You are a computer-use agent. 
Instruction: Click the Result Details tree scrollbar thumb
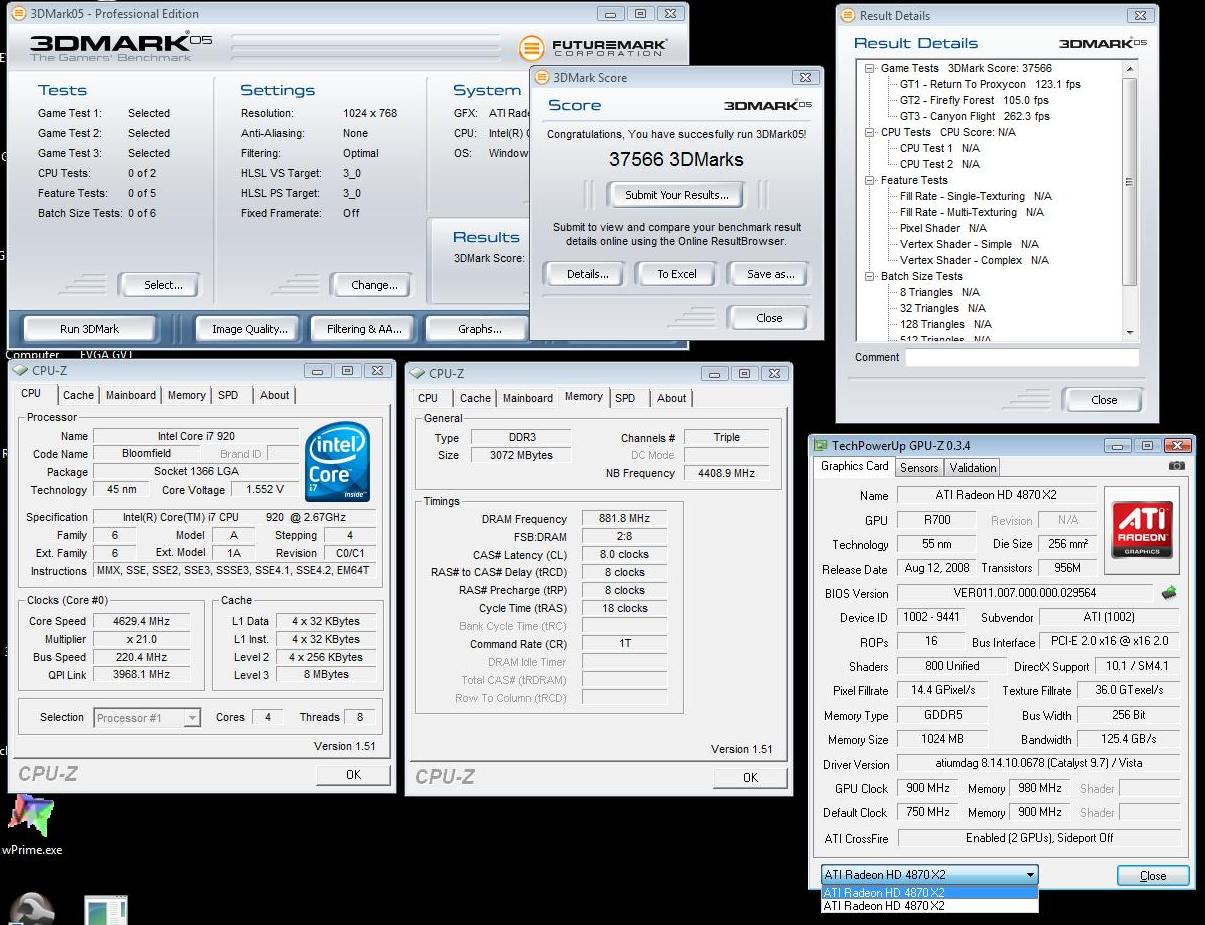[x=1130, y=182]
